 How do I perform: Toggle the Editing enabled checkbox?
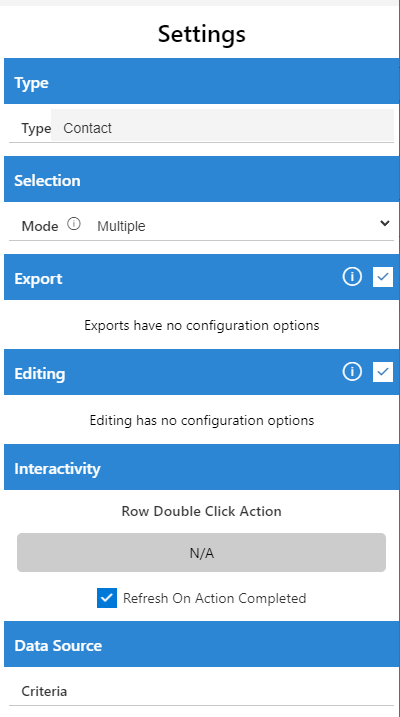coord(383,372)
